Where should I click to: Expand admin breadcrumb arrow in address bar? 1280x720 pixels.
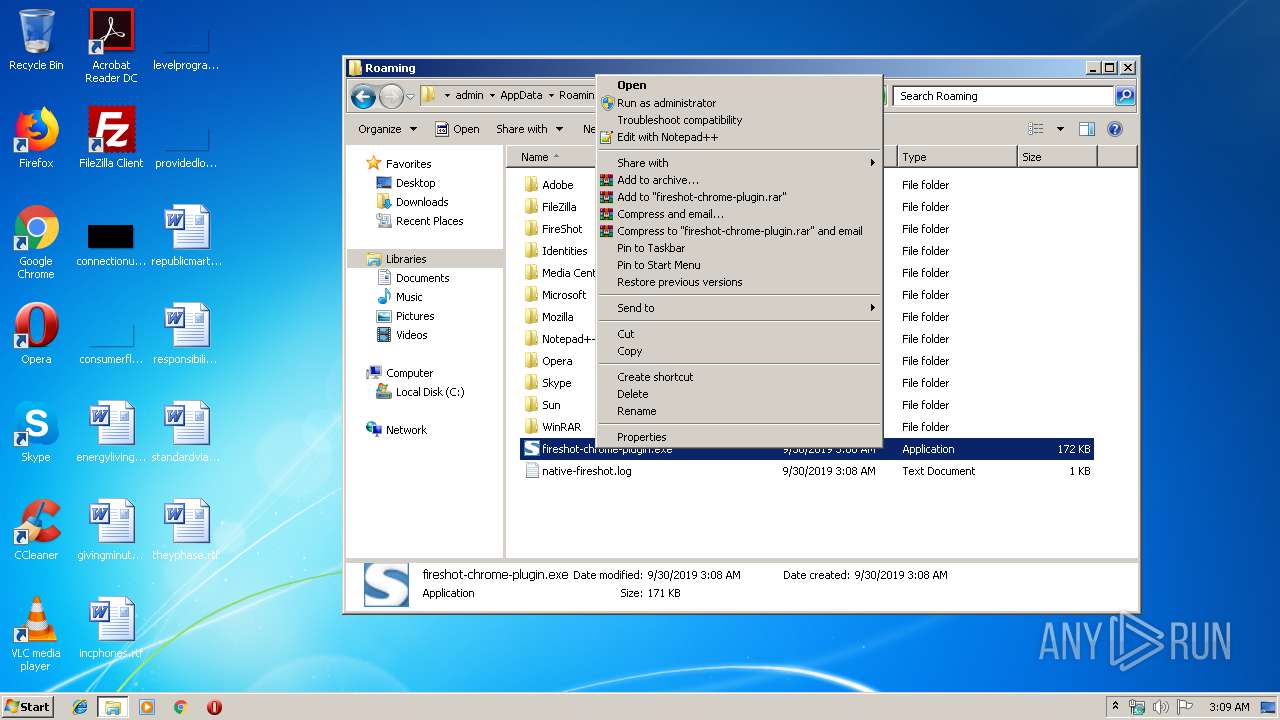pyautogui.click(x=491, y=96)
